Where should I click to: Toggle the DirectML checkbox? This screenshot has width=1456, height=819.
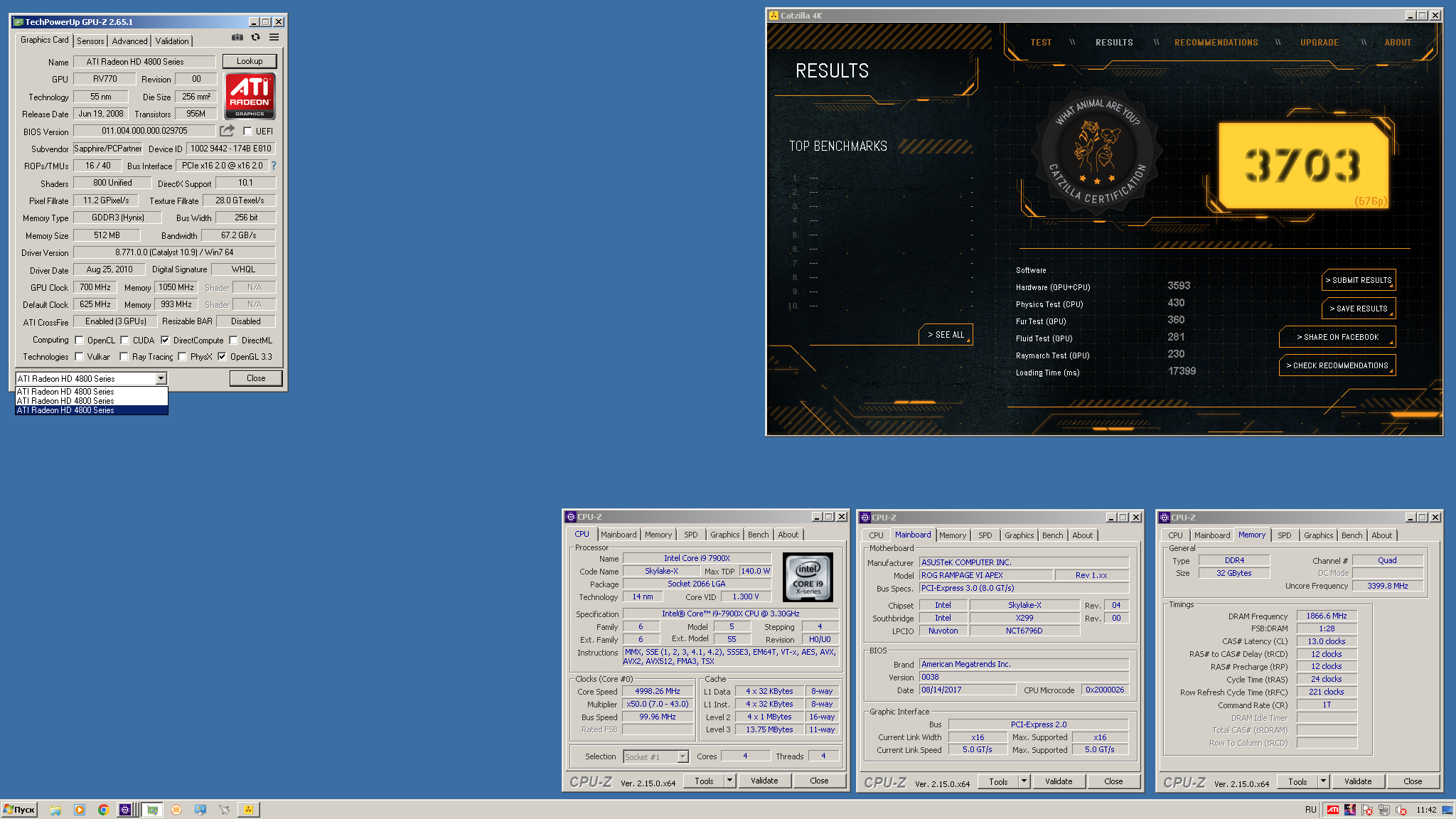(x=233, y=341)
